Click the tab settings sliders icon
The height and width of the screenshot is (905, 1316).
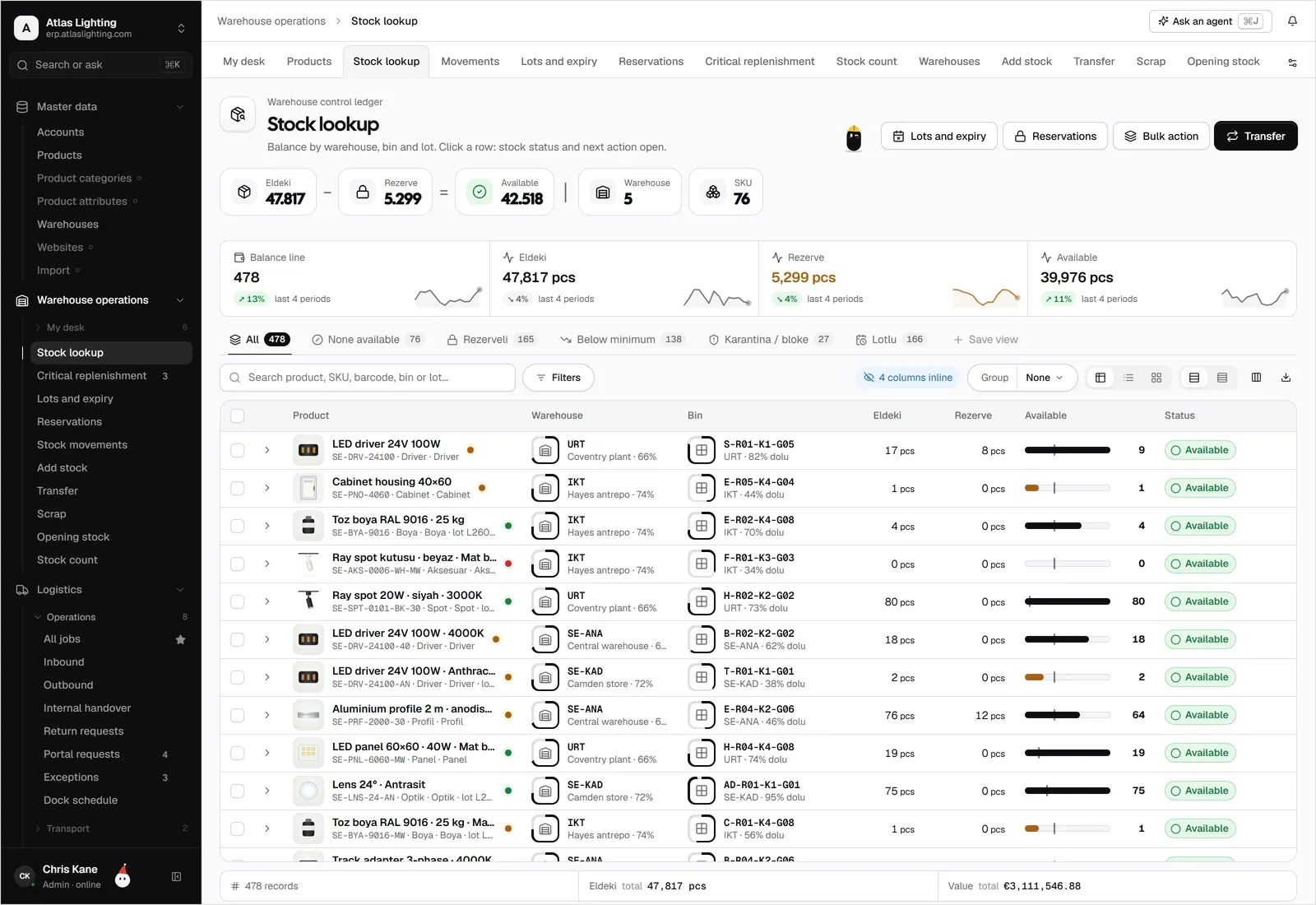[1292, 63]
